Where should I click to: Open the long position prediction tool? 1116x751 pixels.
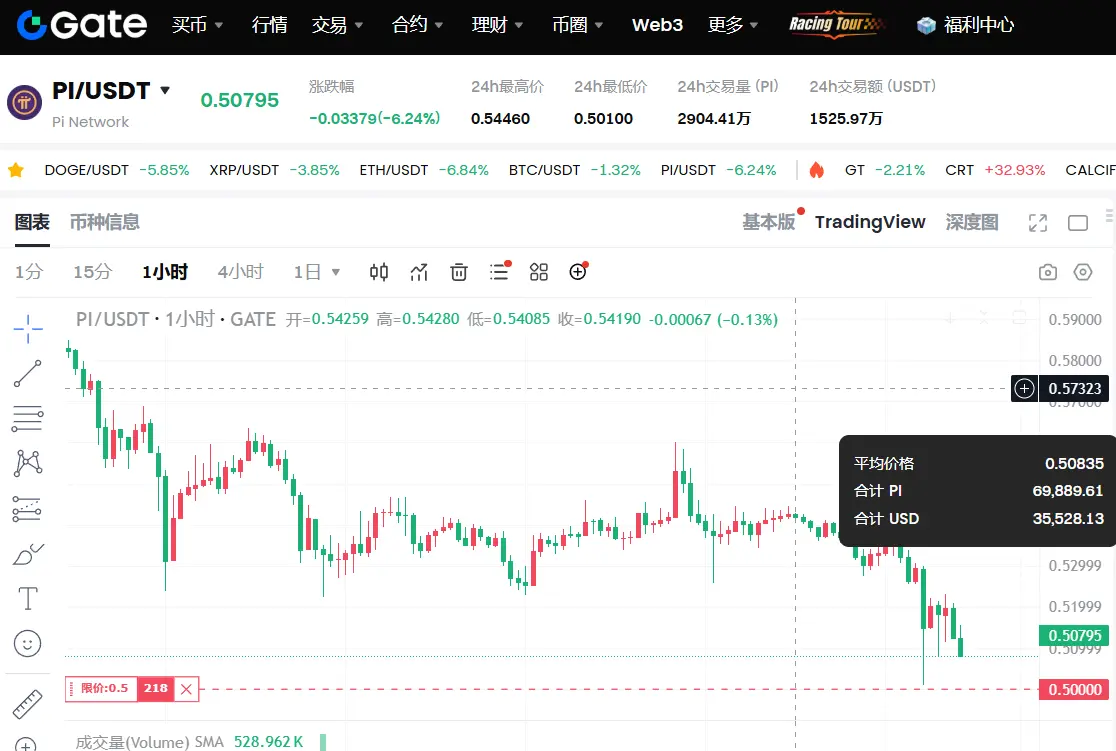(28, 509)
